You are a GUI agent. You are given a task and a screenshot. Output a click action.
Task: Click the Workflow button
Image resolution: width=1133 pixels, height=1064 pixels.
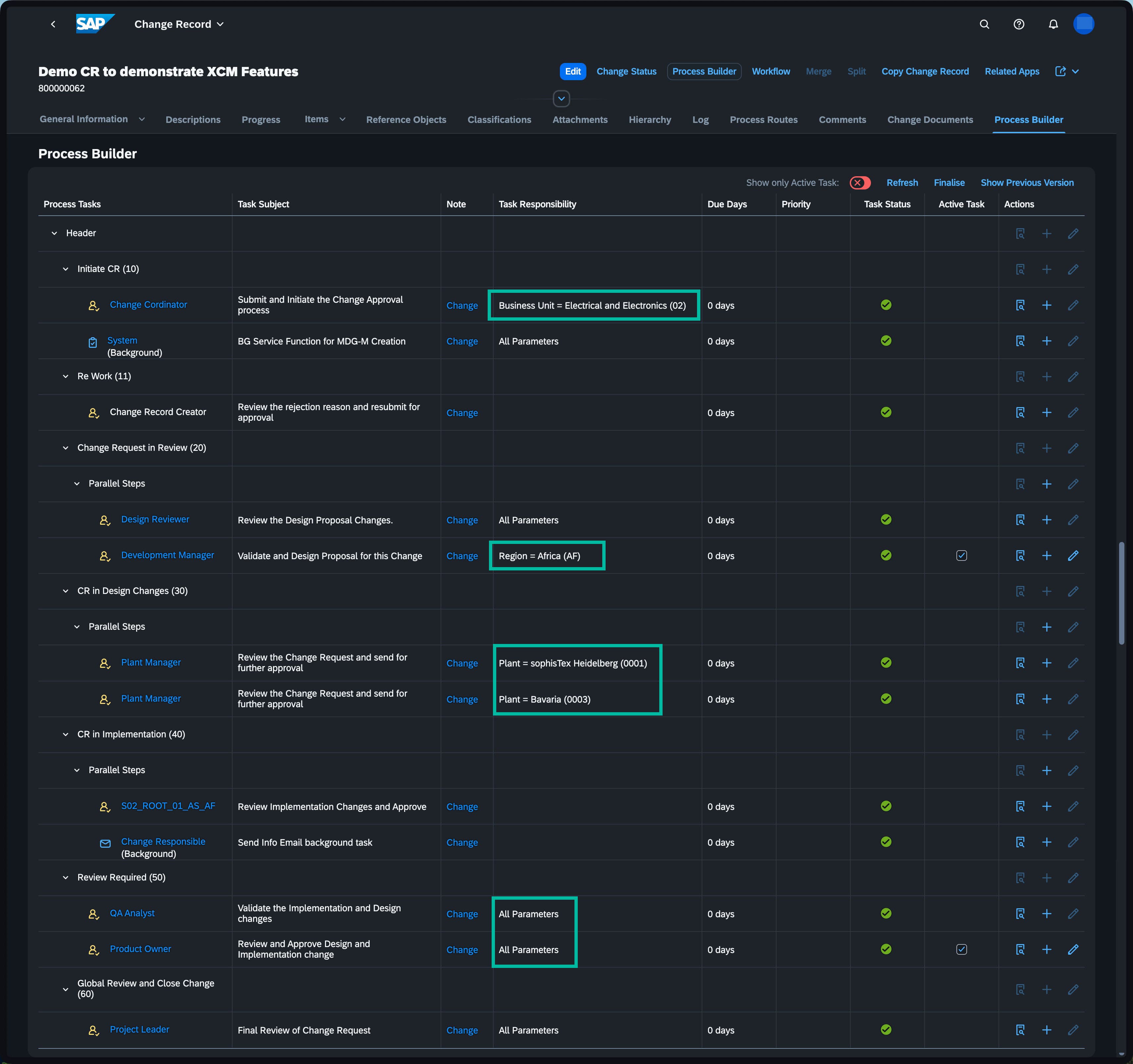(771, 71)
